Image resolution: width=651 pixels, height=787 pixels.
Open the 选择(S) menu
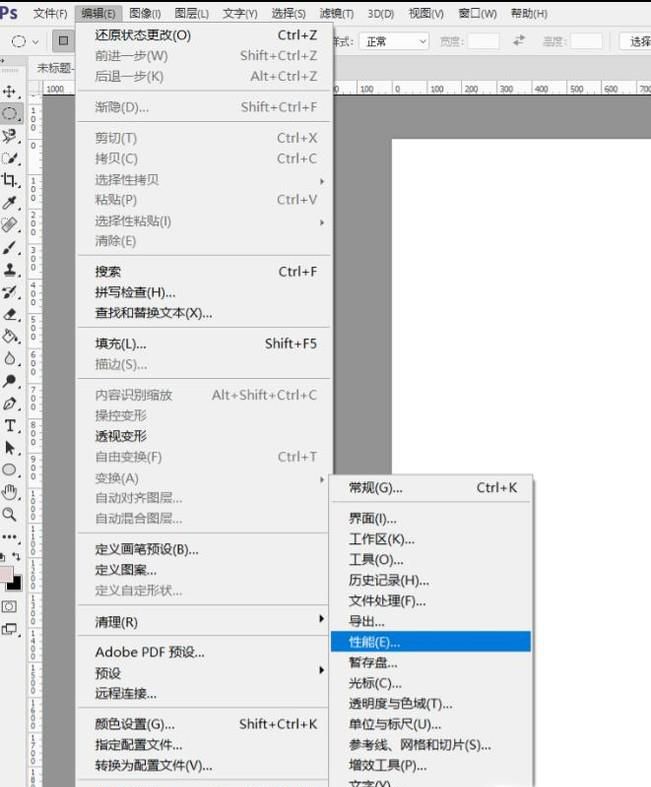[289, 14]
